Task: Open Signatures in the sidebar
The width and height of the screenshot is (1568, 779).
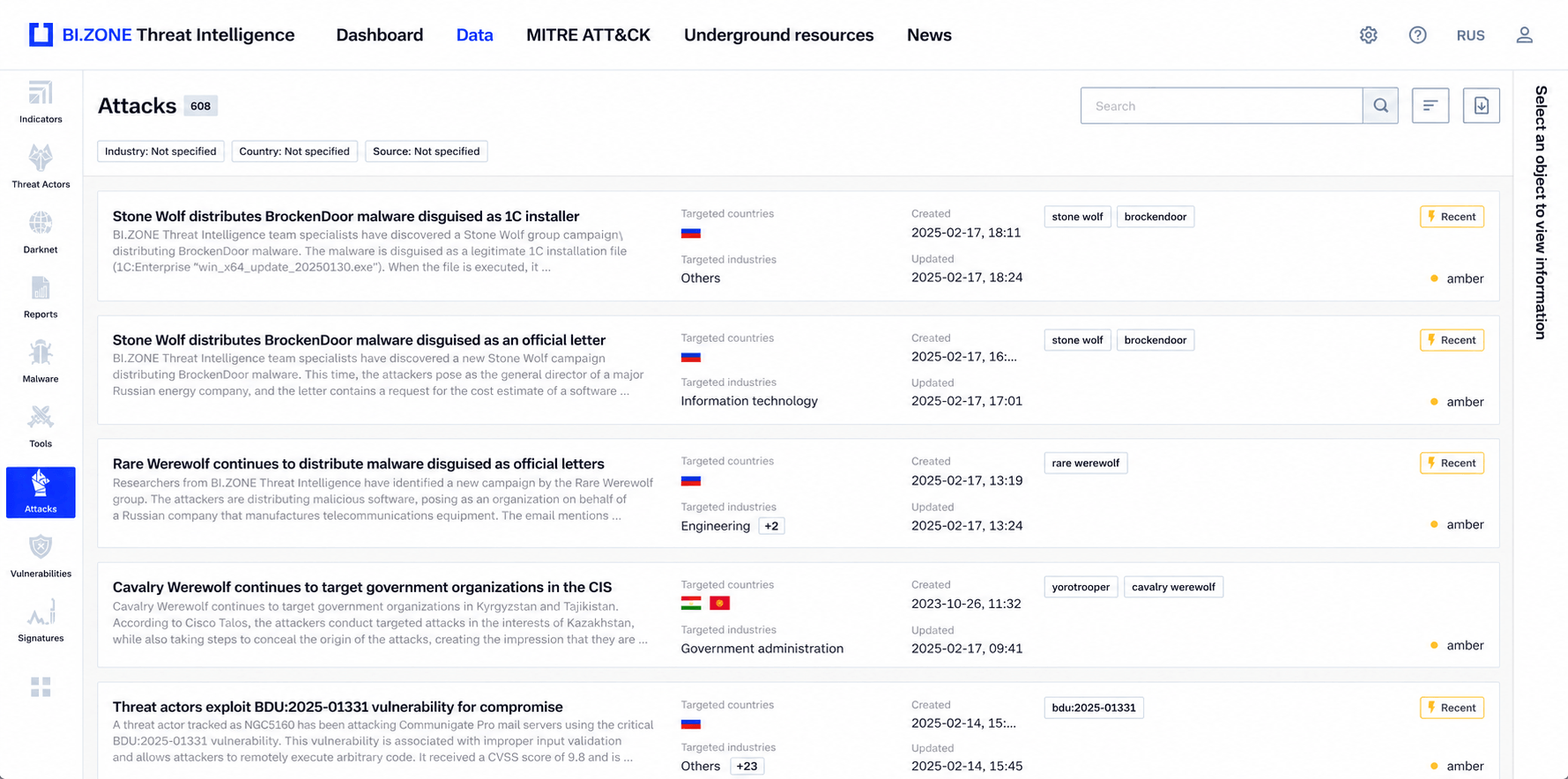Action: pyautogui.click(x=41, y=622)
